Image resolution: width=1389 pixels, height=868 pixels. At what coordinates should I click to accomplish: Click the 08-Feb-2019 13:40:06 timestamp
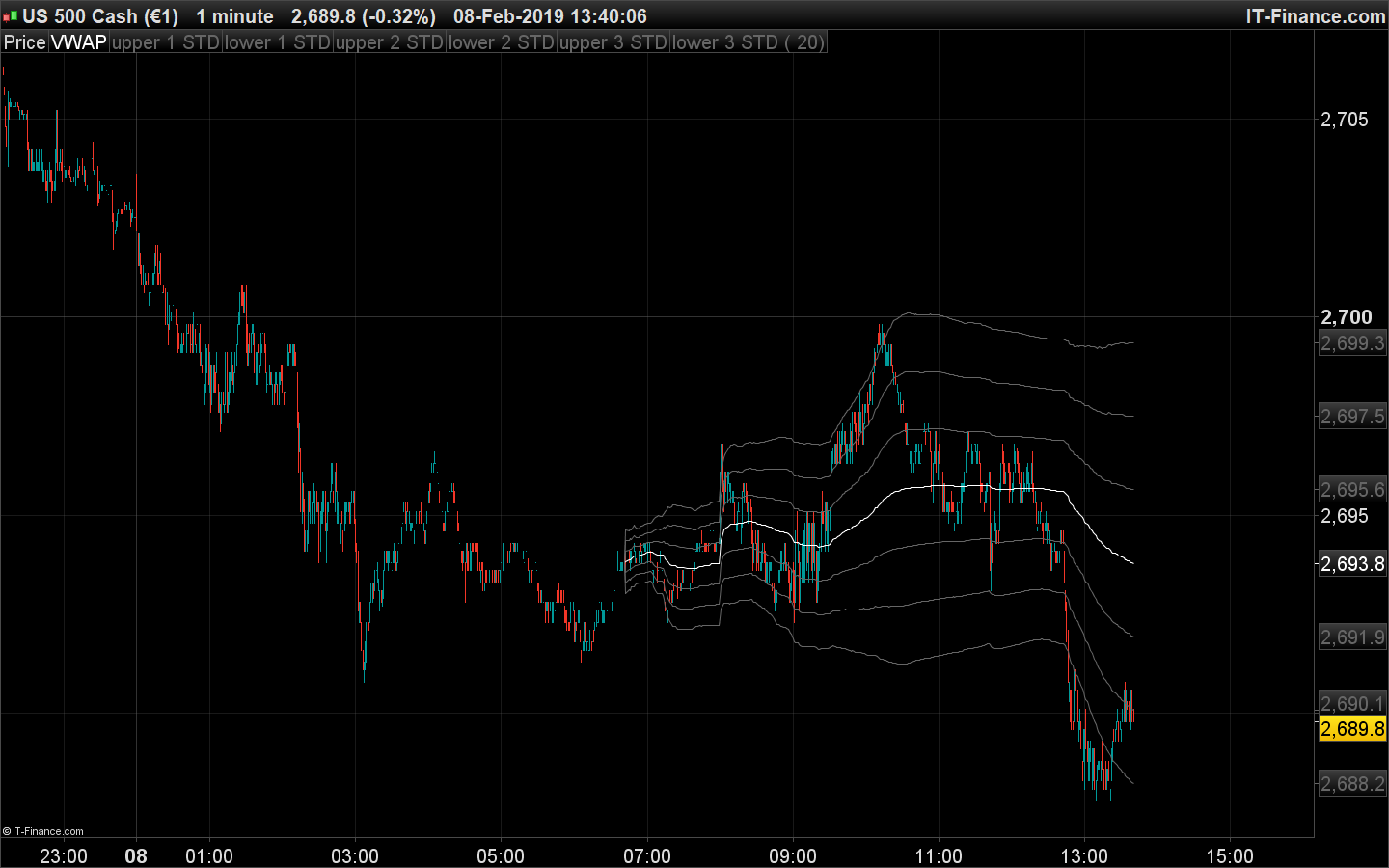(550, 16)
